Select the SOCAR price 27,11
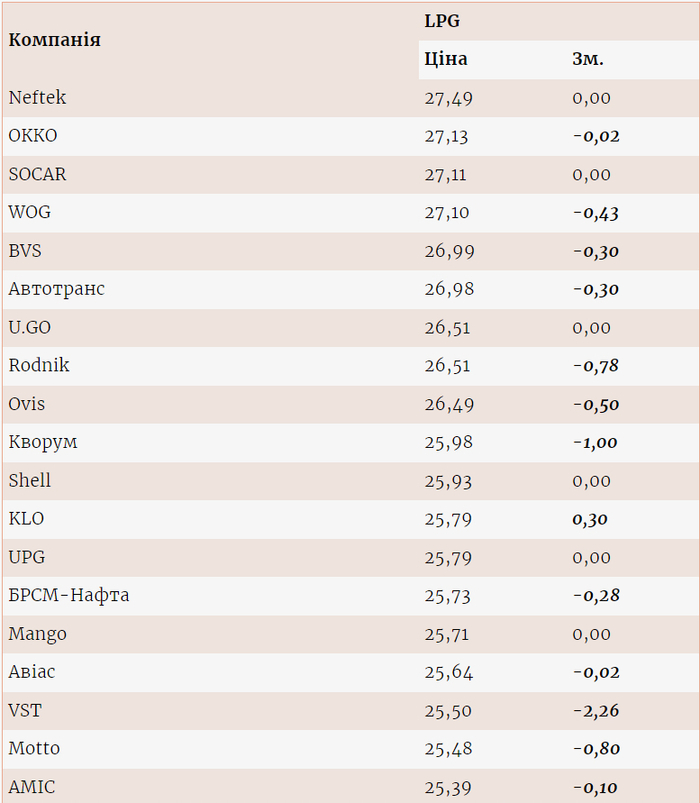The width and height of the screenshot is (700, 803). pyautogui.click(x=446, y=175)
